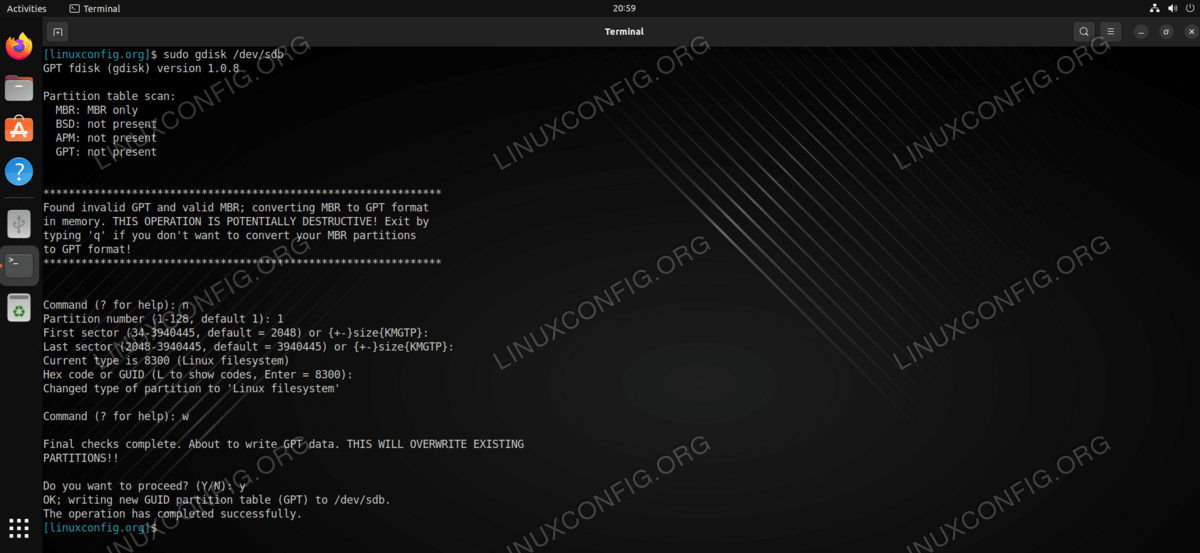Open the clock showing 20:59
The image size is (1200, 553).
point(624,8)
